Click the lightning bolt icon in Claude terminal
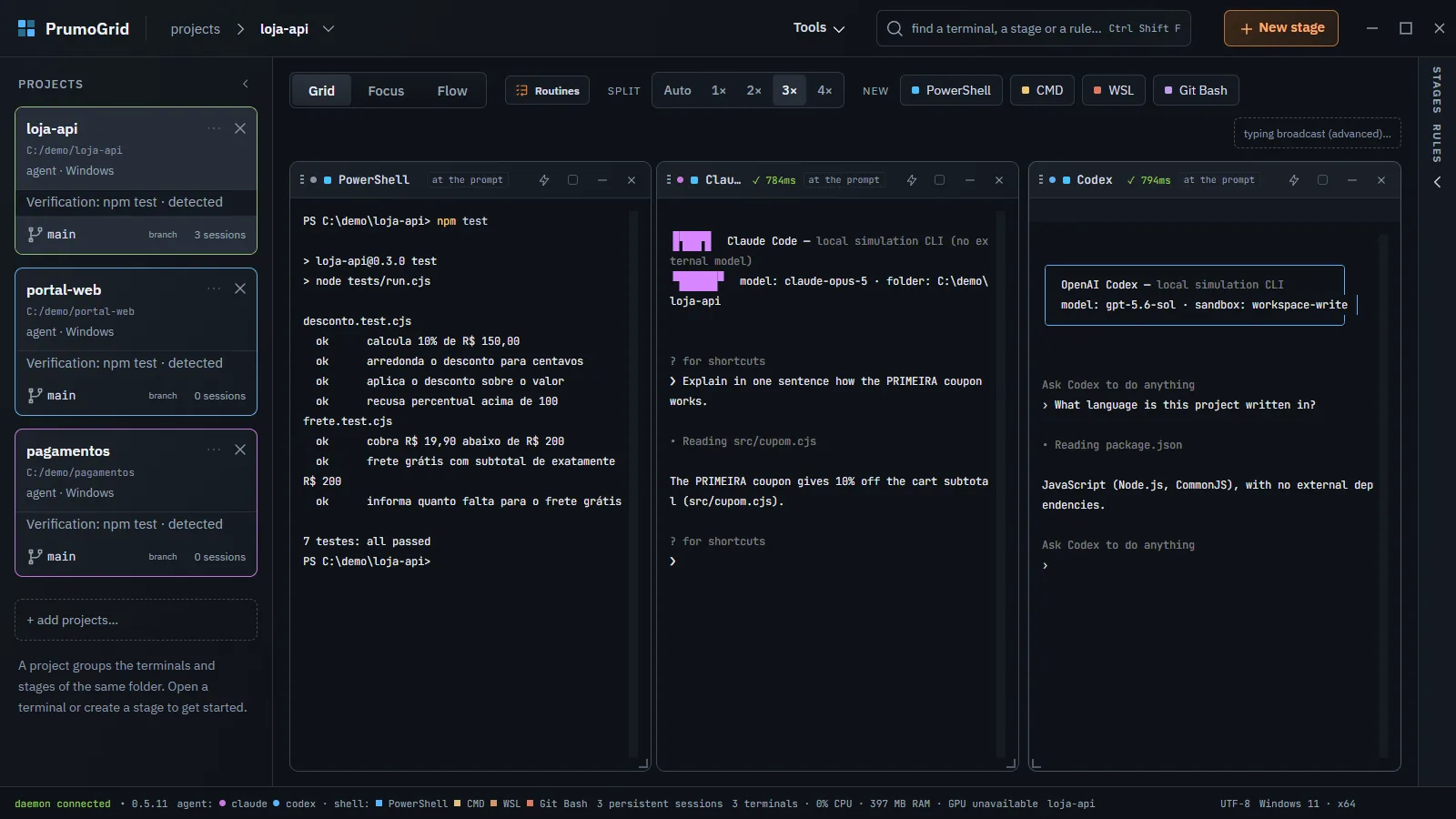 (912, 180)
